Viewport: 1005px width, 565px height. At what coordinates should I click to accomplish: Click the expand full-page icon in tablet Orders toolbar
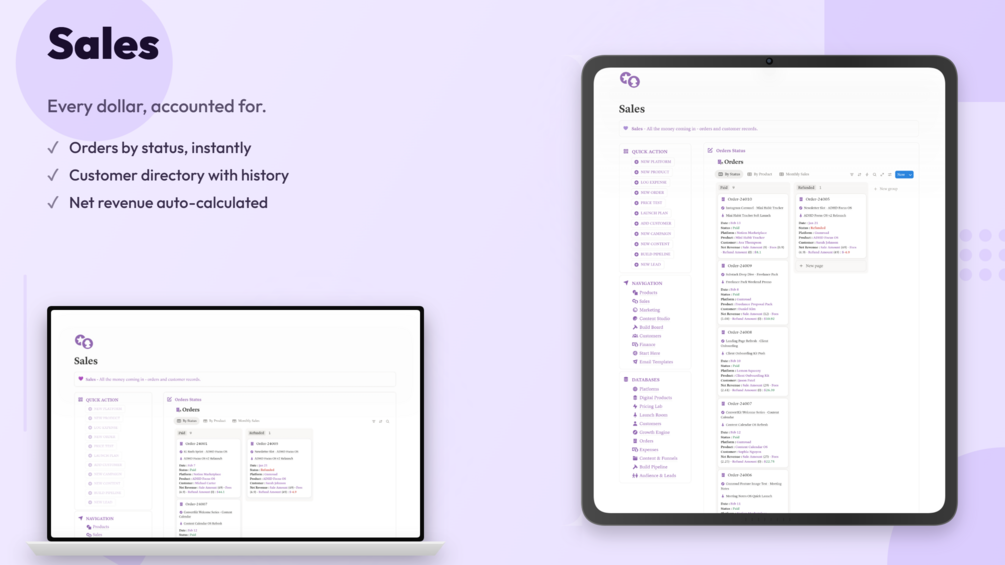(x=882, y=174)
